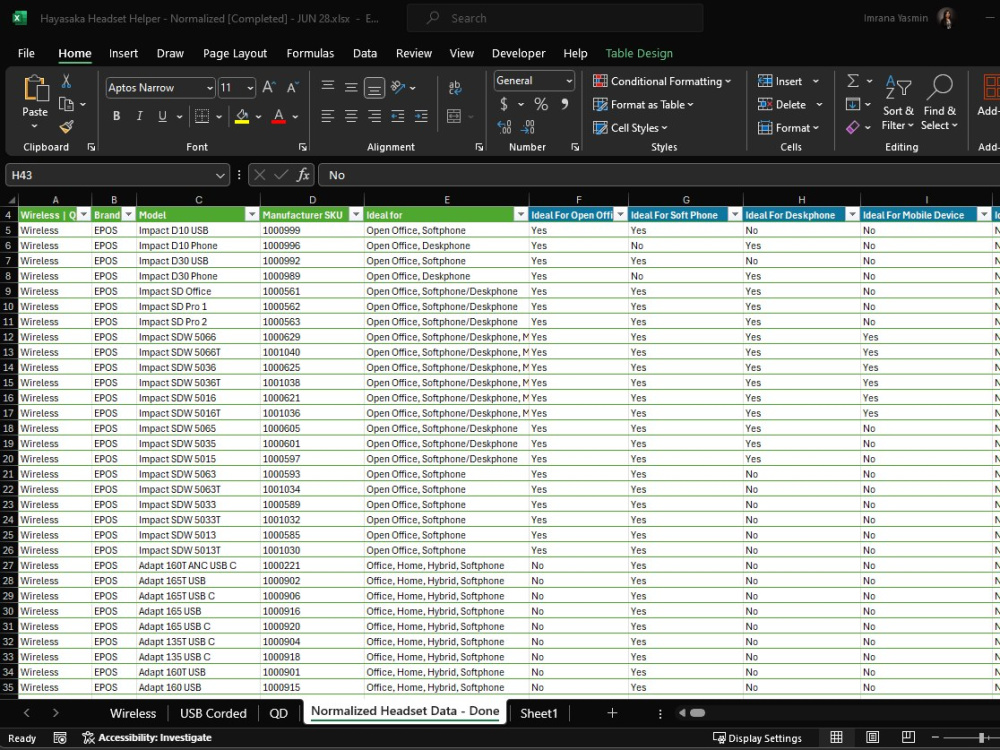
Task: Click the Increase Decimal icon
Action: [x=508, y=127]
